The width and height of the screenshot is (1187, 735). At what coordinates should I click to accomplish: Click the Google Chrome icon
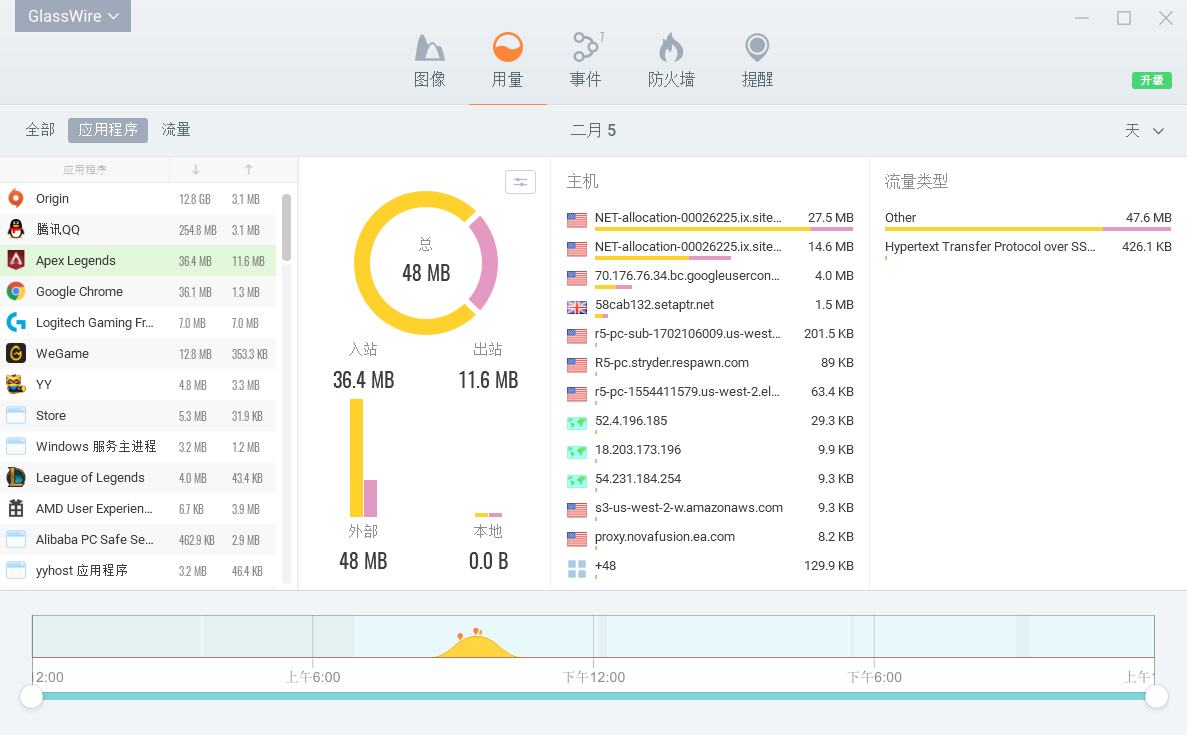[x=16, y=291]
